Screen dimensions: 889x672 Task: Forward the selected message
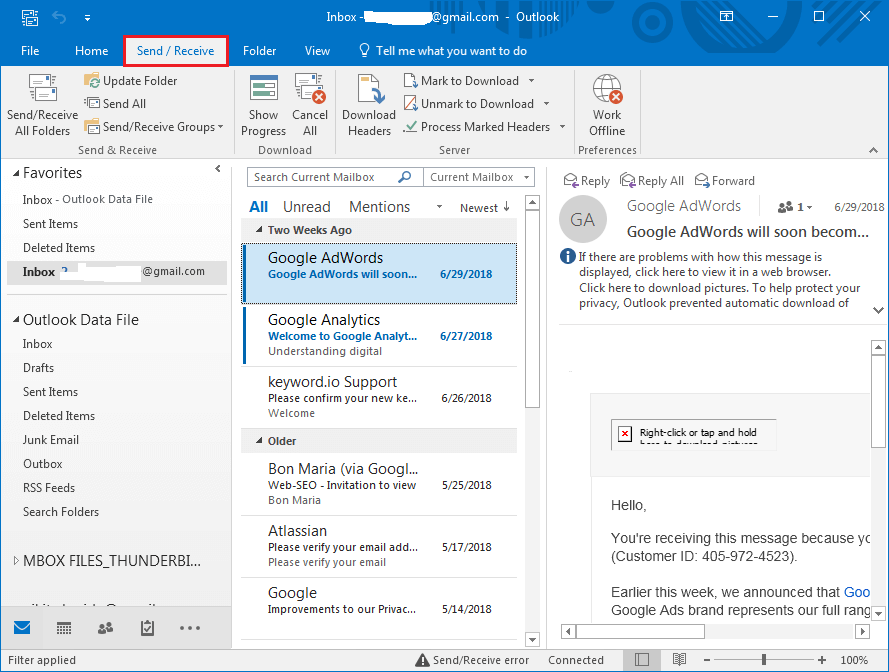[725, 181]
